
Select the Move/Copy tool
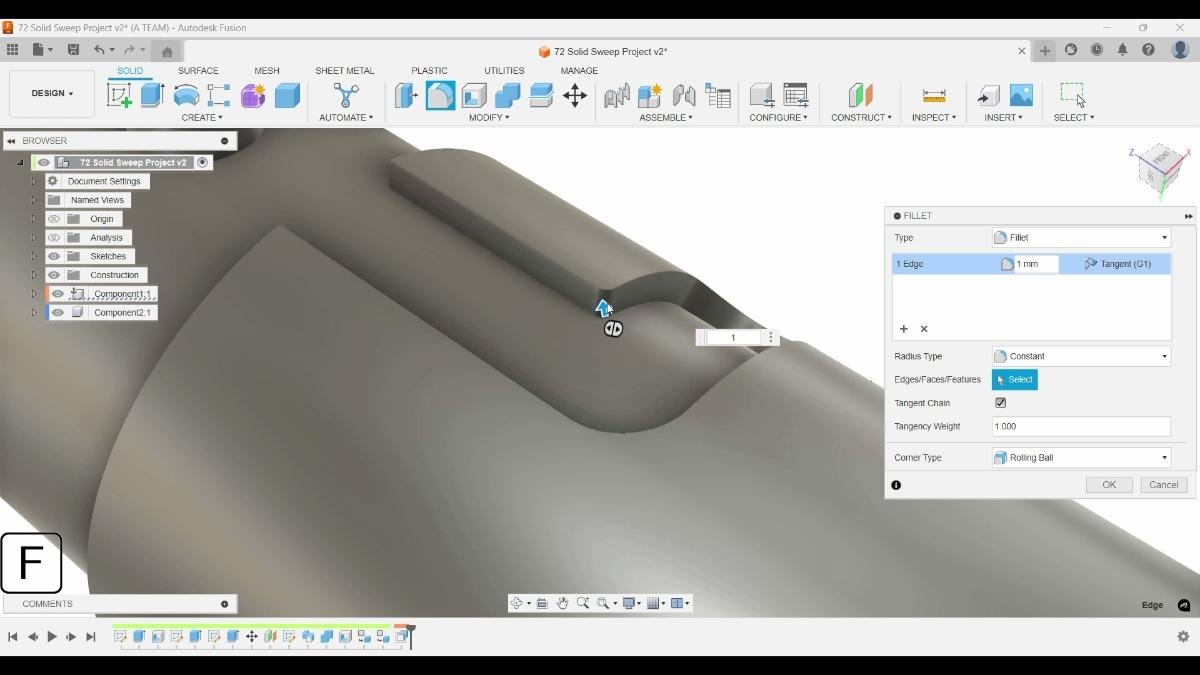pos(575,96)
